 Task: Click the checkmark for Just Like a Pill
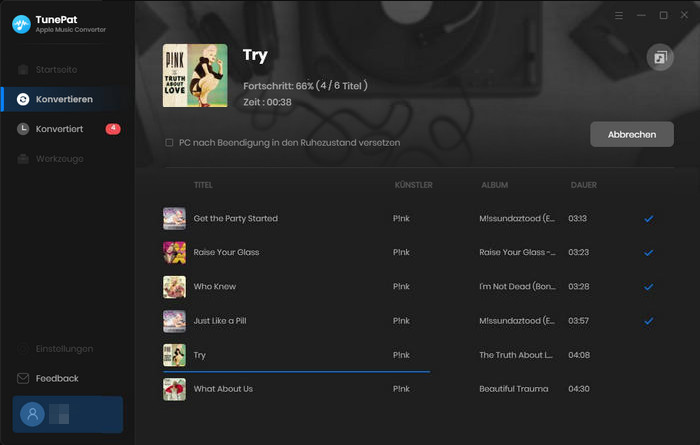pos(649,321)
